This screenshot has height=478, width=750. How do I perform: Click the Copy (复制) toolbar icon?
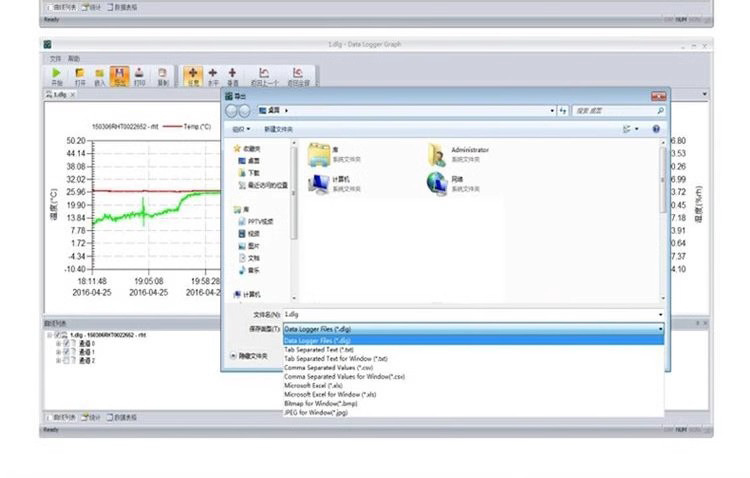click(x=163, y=76)
